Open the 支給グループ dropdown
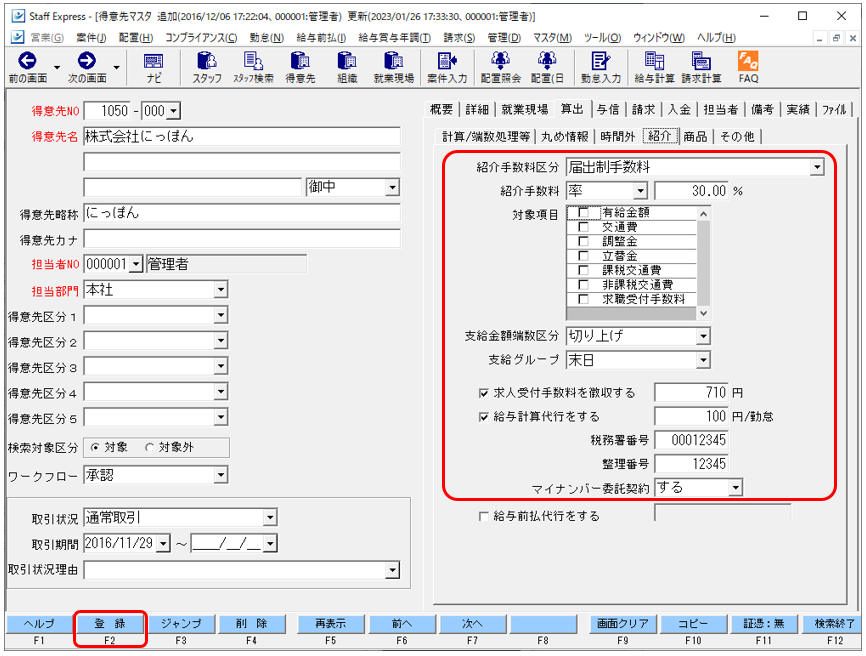Viewport: 866px width, 656px height. coord(703,361)
